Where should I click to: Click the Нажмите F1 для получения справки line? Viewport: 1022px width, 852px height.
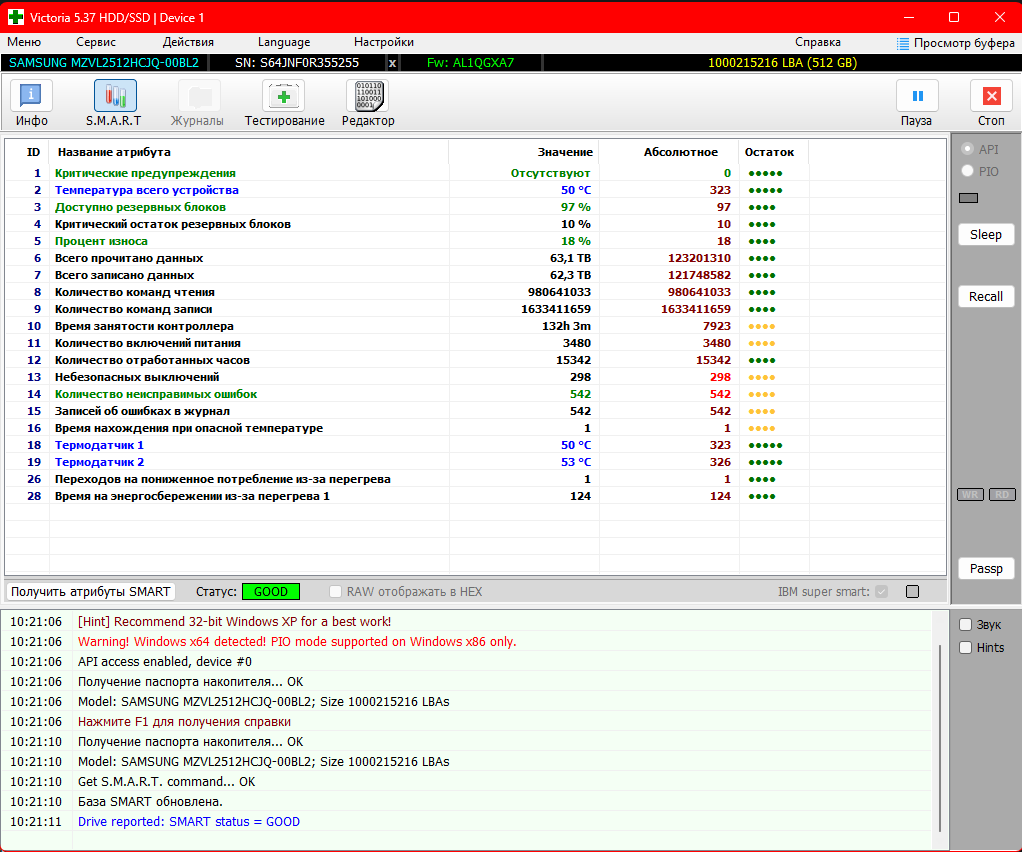(x=184, y=722)
